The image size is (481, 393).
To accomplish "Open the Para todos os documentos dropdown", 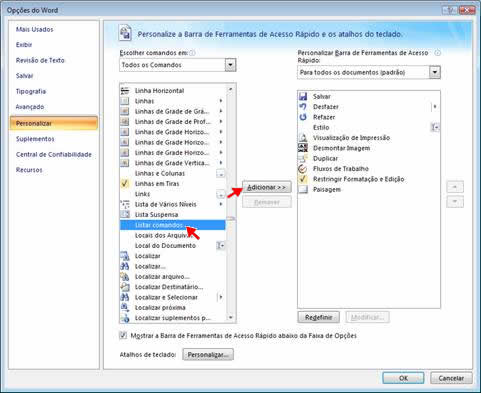I will (435, 72).
